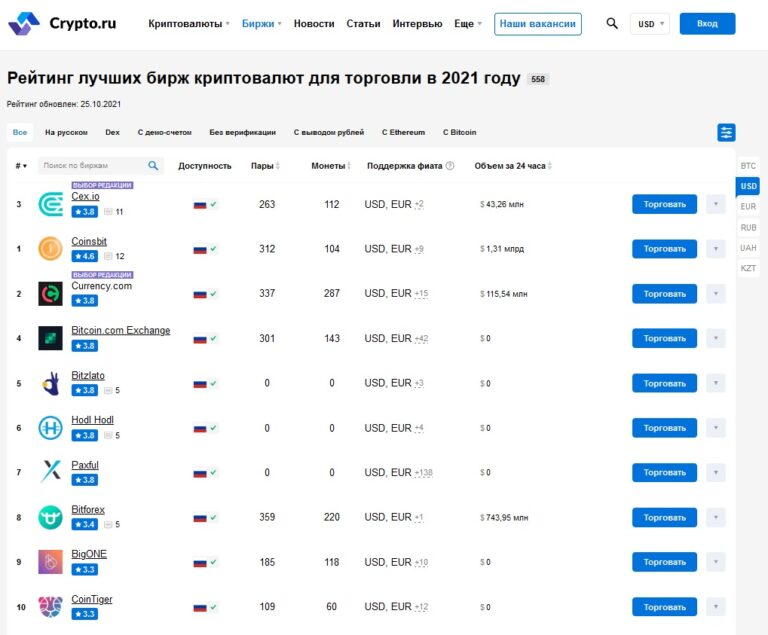Image resolution: width=768 pixels, height=635 pixels.
Task: Switch volume currency to KZT
Action: pyautogui.click(x=748, y=269)
